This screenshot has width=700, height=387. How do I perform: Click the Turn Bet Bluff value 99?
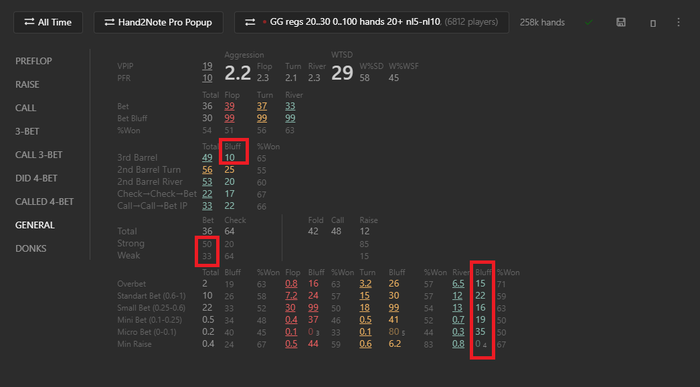point(262,118)
